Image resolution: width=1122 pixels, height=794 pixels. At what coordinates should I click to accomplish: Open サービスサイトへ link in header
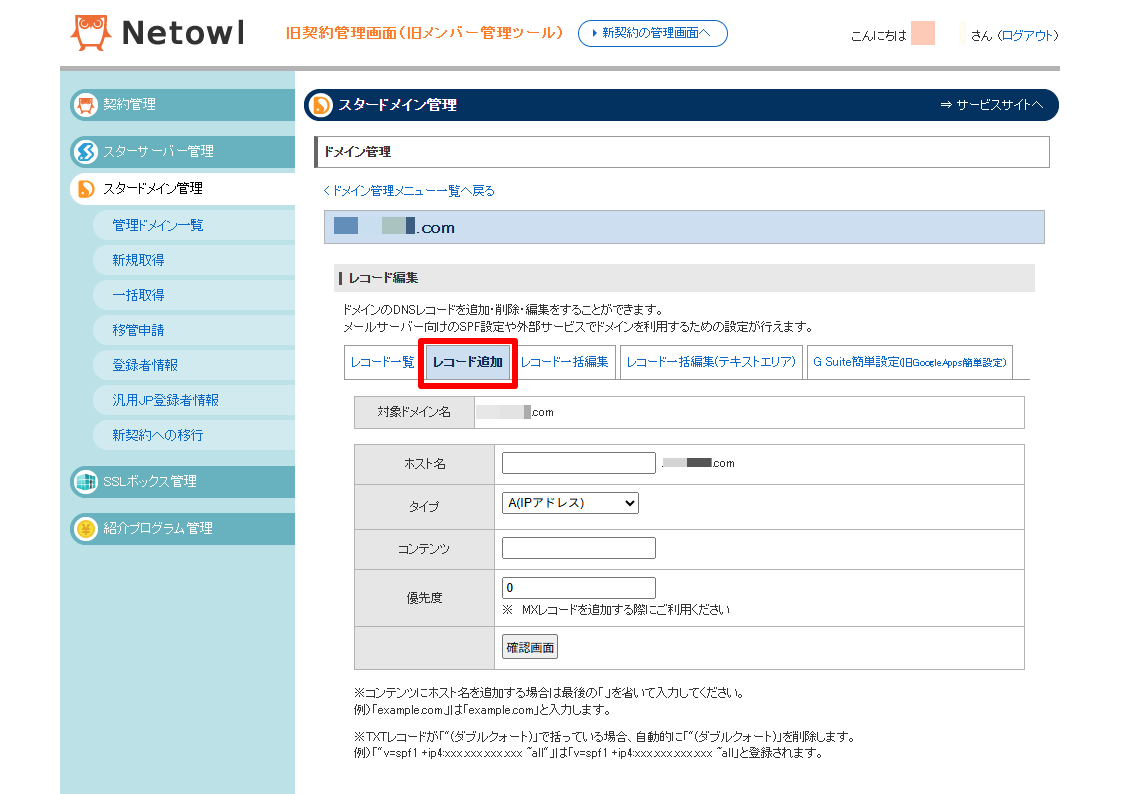click(x=991, y=105)
